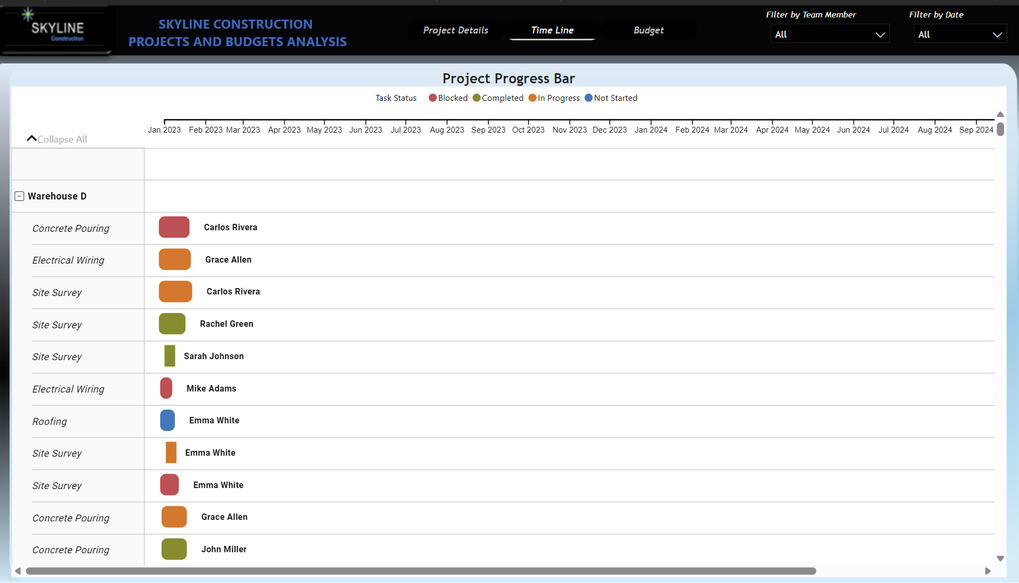Open the Filter by Team Member dropdown
Image resolution: width=1019 pixels, height=583 pixels.
(829, 34)
